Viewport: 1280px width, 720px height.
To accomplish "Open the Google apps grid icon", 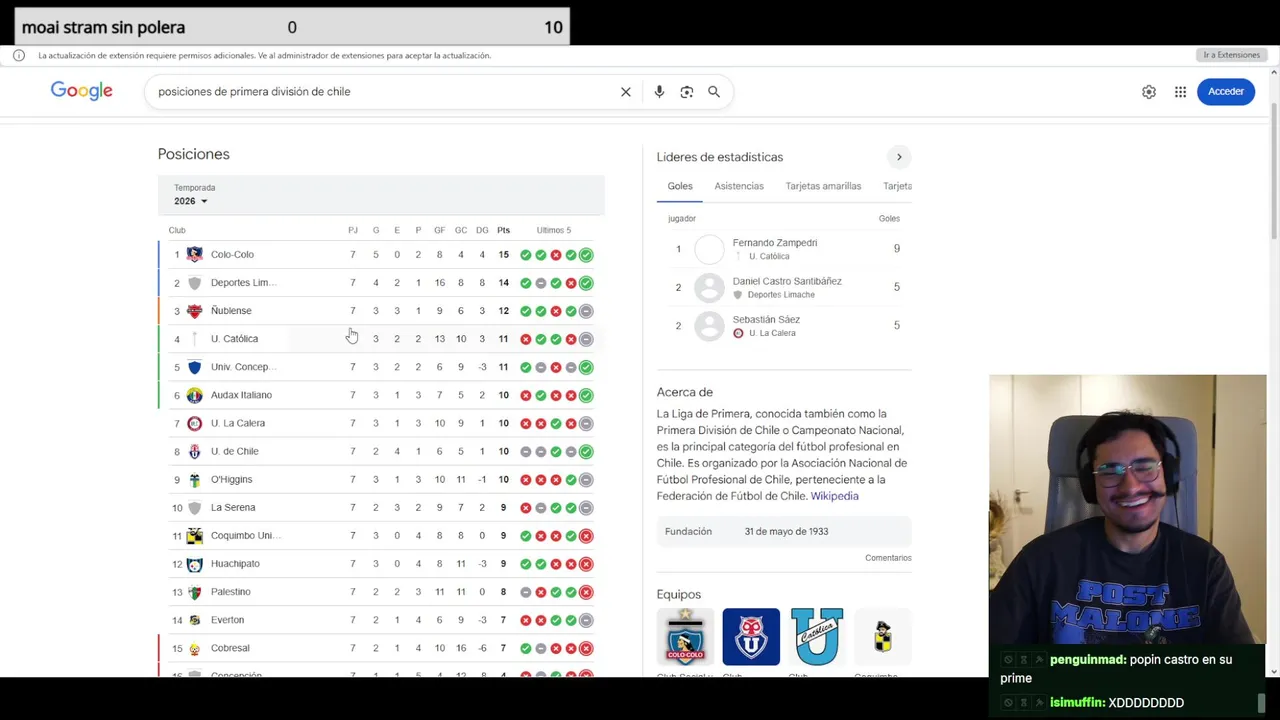I will coord(1181,92).
